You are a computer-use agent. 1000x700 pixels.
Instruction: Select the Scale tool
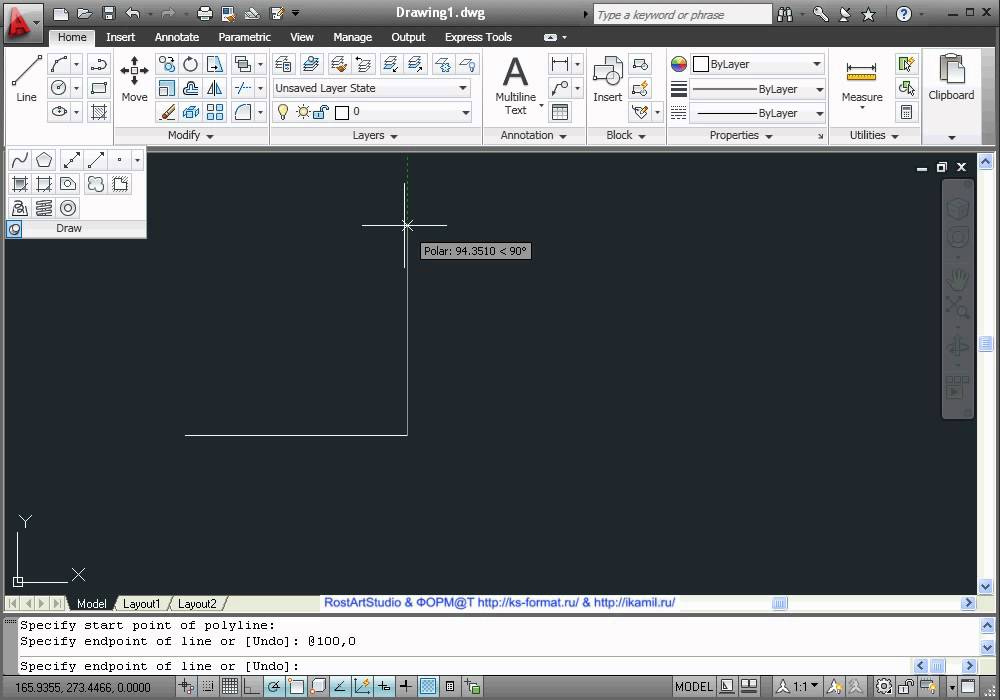167,88
